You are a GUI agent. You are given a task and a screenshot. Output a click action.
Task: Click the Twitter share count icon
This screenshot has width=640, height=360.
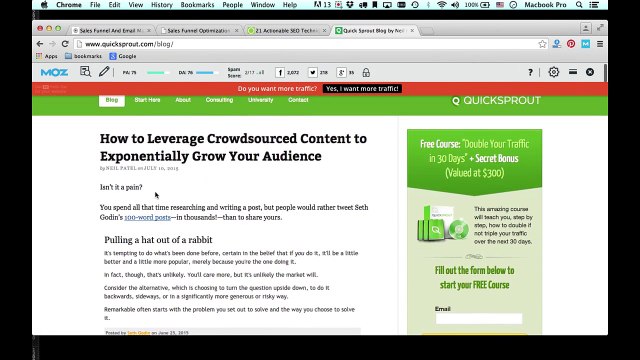pyautogui.click(x=312, y=73)
